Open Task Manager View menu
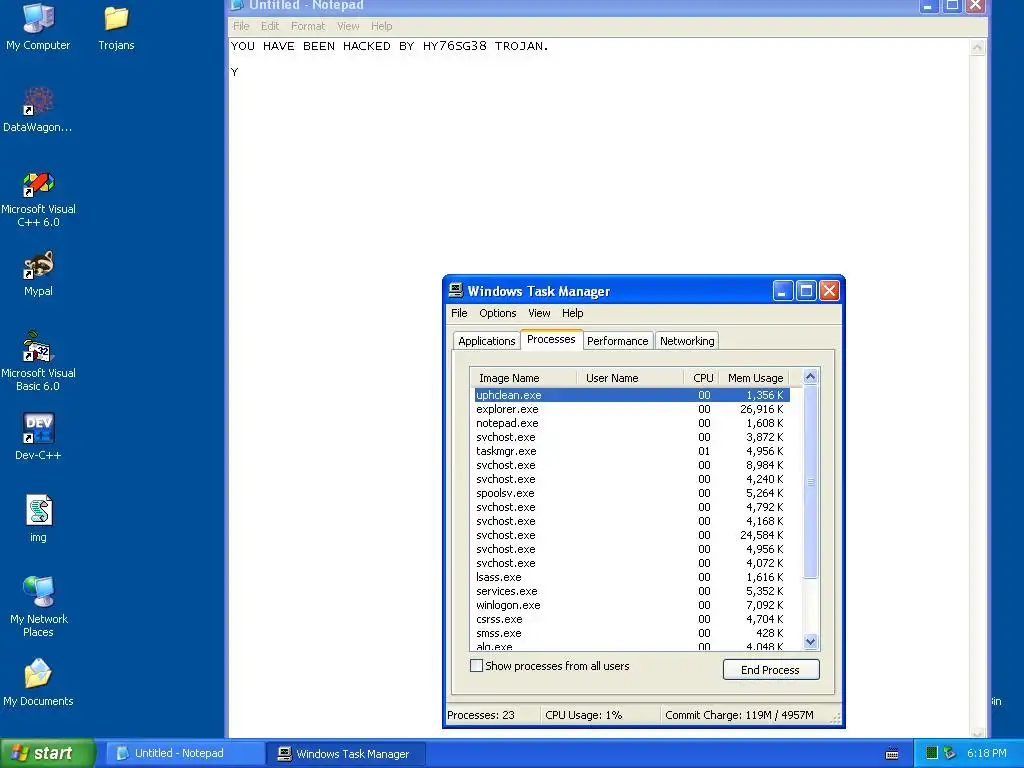 point(539,313)
